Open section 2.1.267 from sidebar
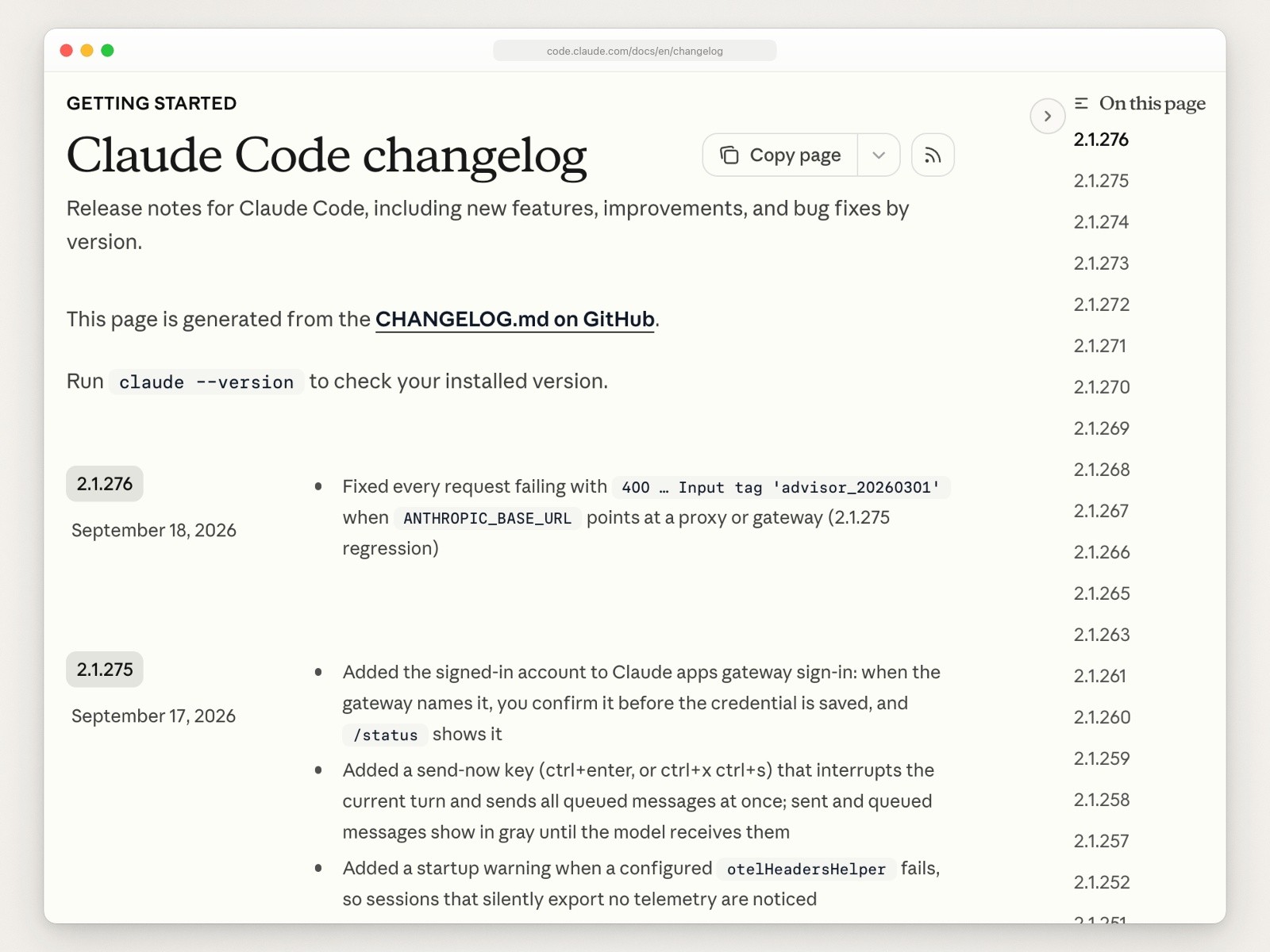Viewport: 1270px width, 952px height. [1101, 511]
